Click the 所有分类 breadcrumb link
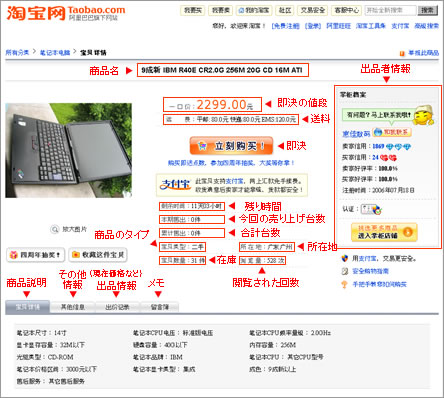Viewport: 444px width, 398px height. (x=17, y=52)
